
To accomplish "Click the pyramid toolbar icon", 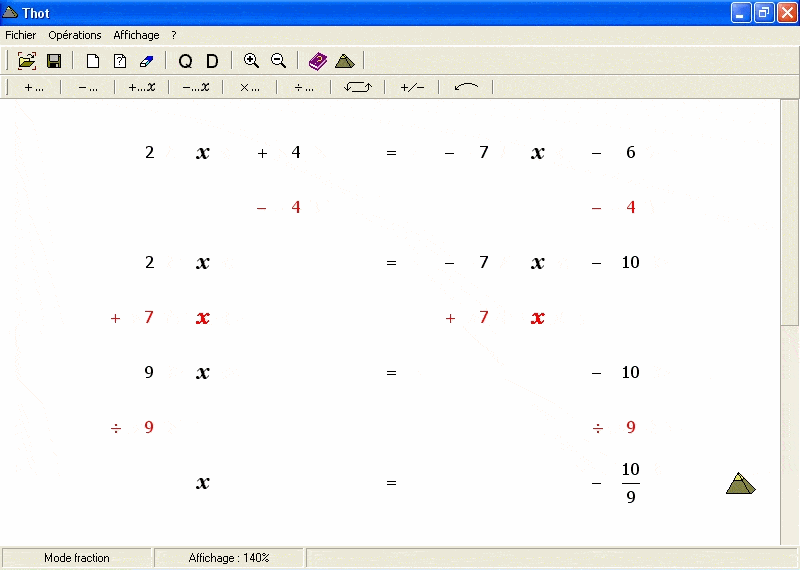I will tap(345, 61).
